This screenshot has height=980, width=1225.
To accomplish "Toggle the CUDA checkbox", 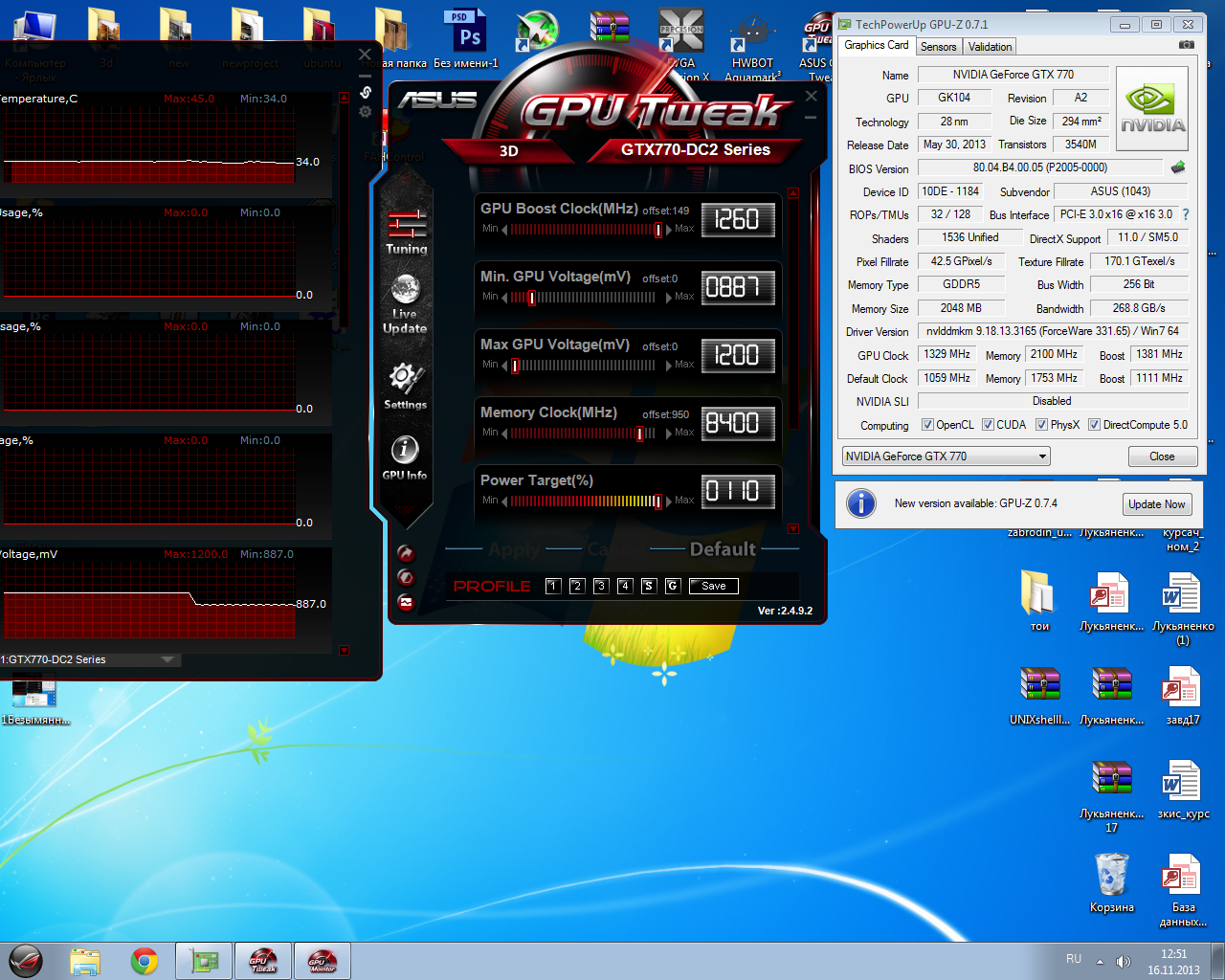I will [988, 425].
